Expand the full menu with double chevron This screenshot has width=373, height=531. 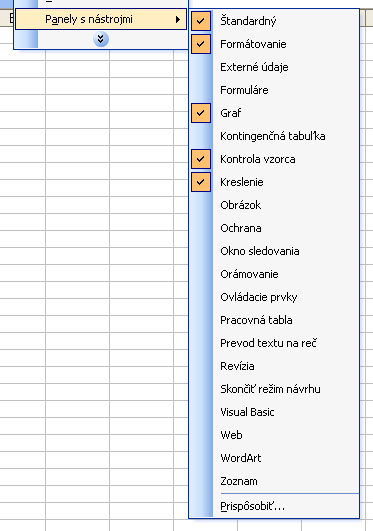[x=101, y=40]
